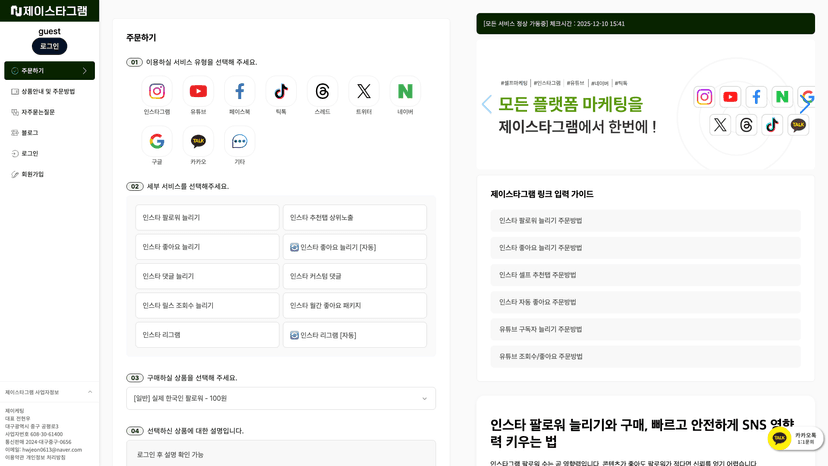Image resolution: width=828 pixels, height=466 pixels.
Task: Select the Google service icon
Action: click(157, 141)
